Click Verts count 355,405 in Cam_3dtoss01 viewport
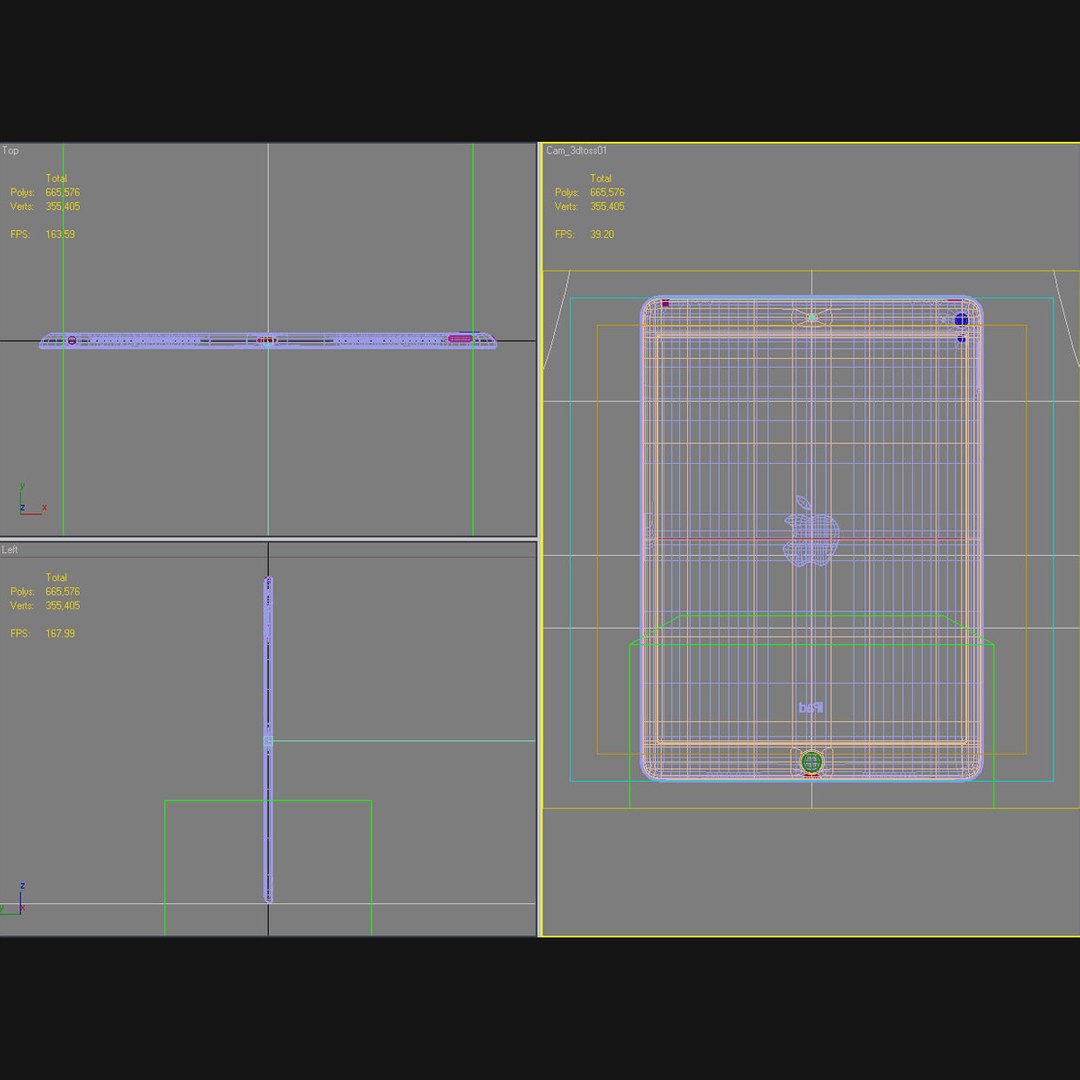 tap(607, 206)
